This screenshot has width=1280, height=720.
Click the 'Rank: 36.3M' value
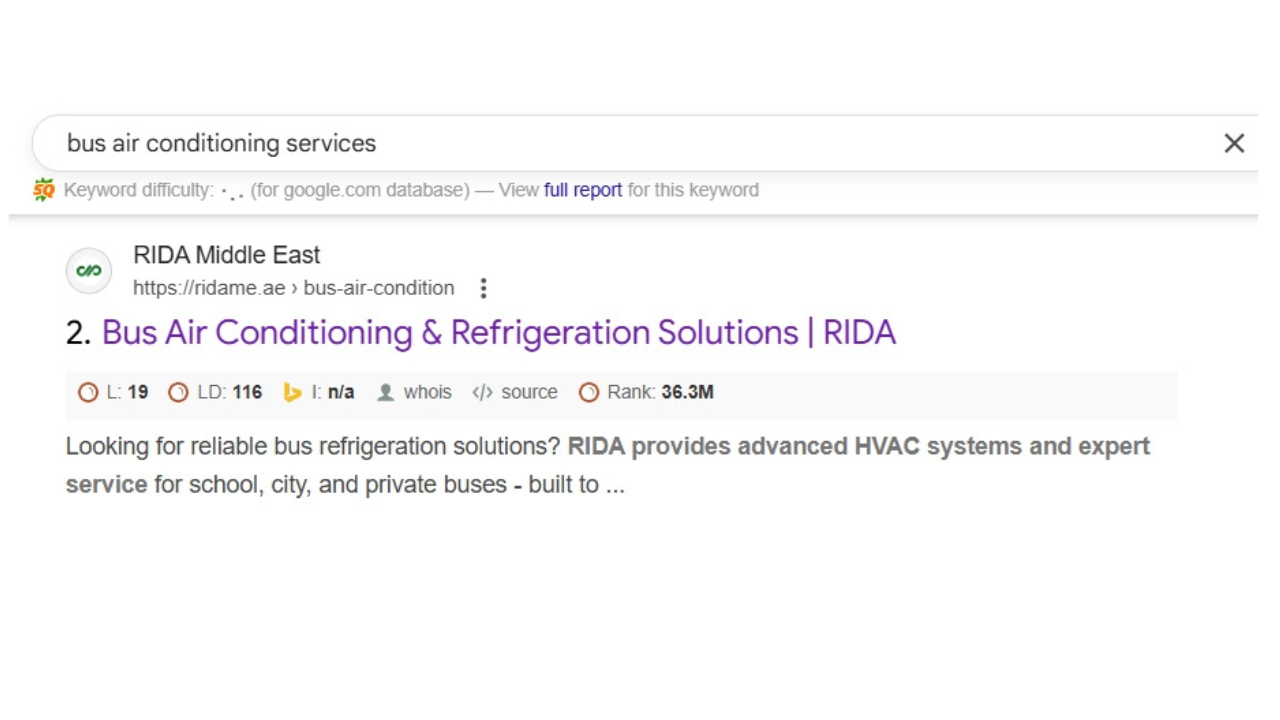[x=660, y=392]
